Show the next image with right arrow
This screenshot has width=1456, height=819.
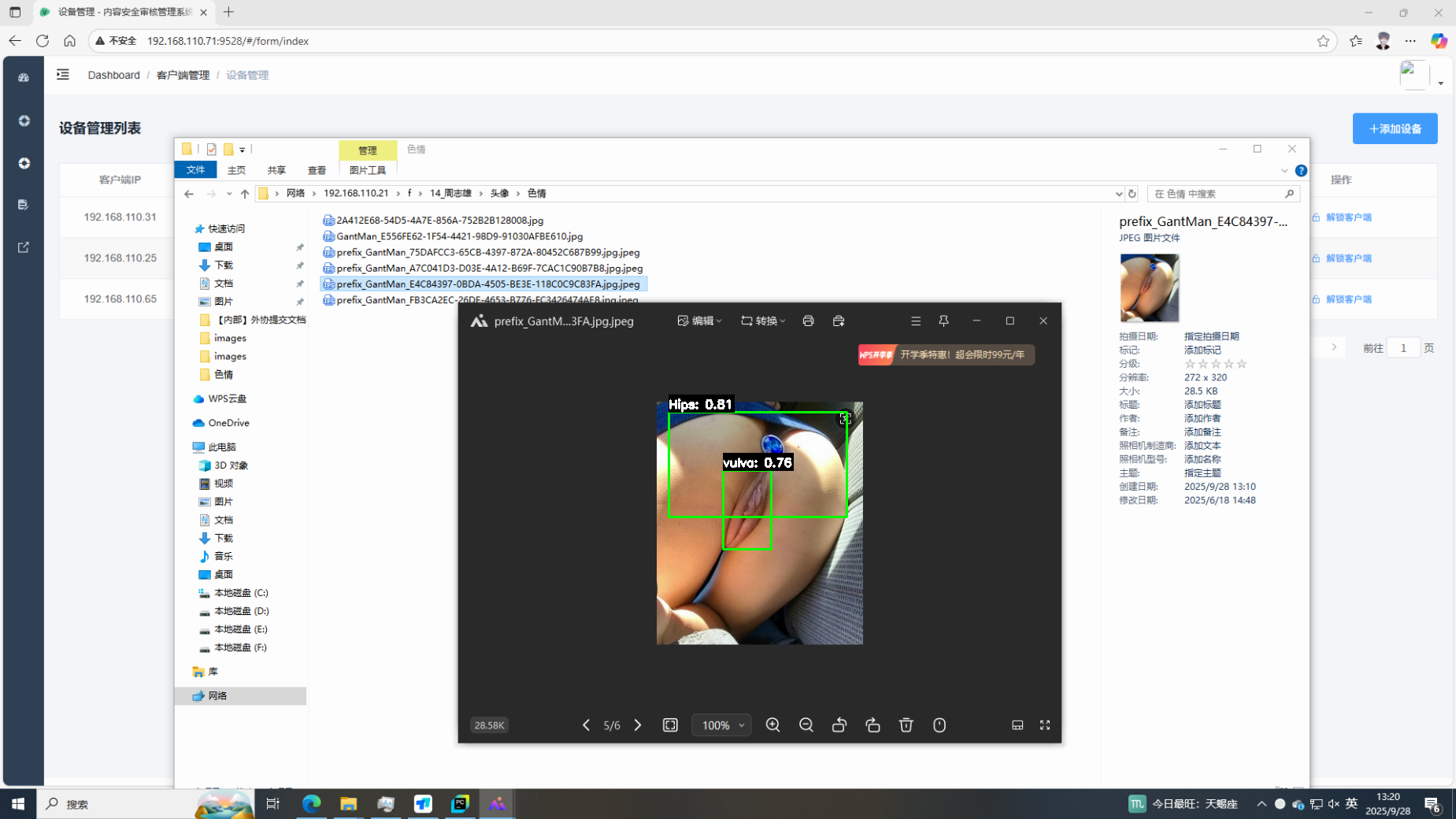point(638,725)
